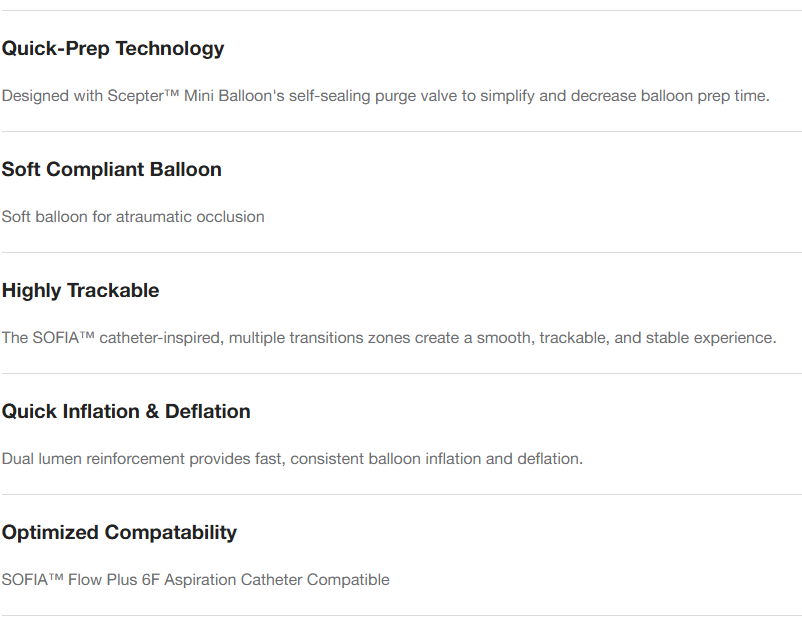The height and width of the screenshot is (632, 802).
Task: Click the Highly Trackable heading
Action: click(81, 291)
